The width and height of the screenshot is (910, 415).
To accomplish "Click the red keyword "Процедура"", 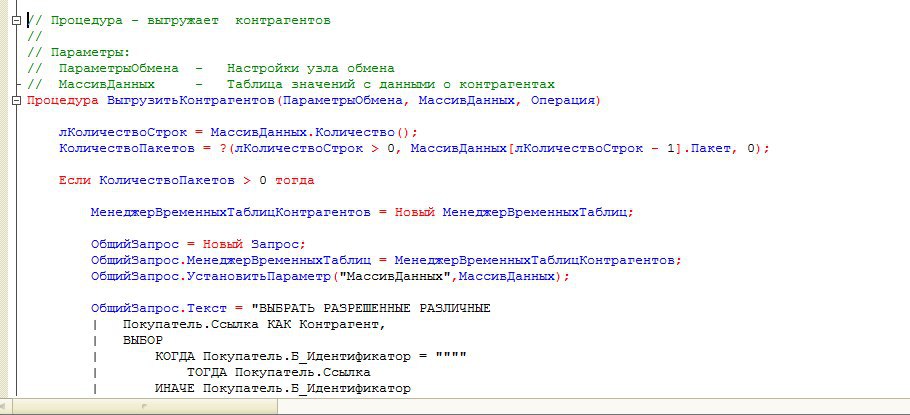I will tap(63, 100).
